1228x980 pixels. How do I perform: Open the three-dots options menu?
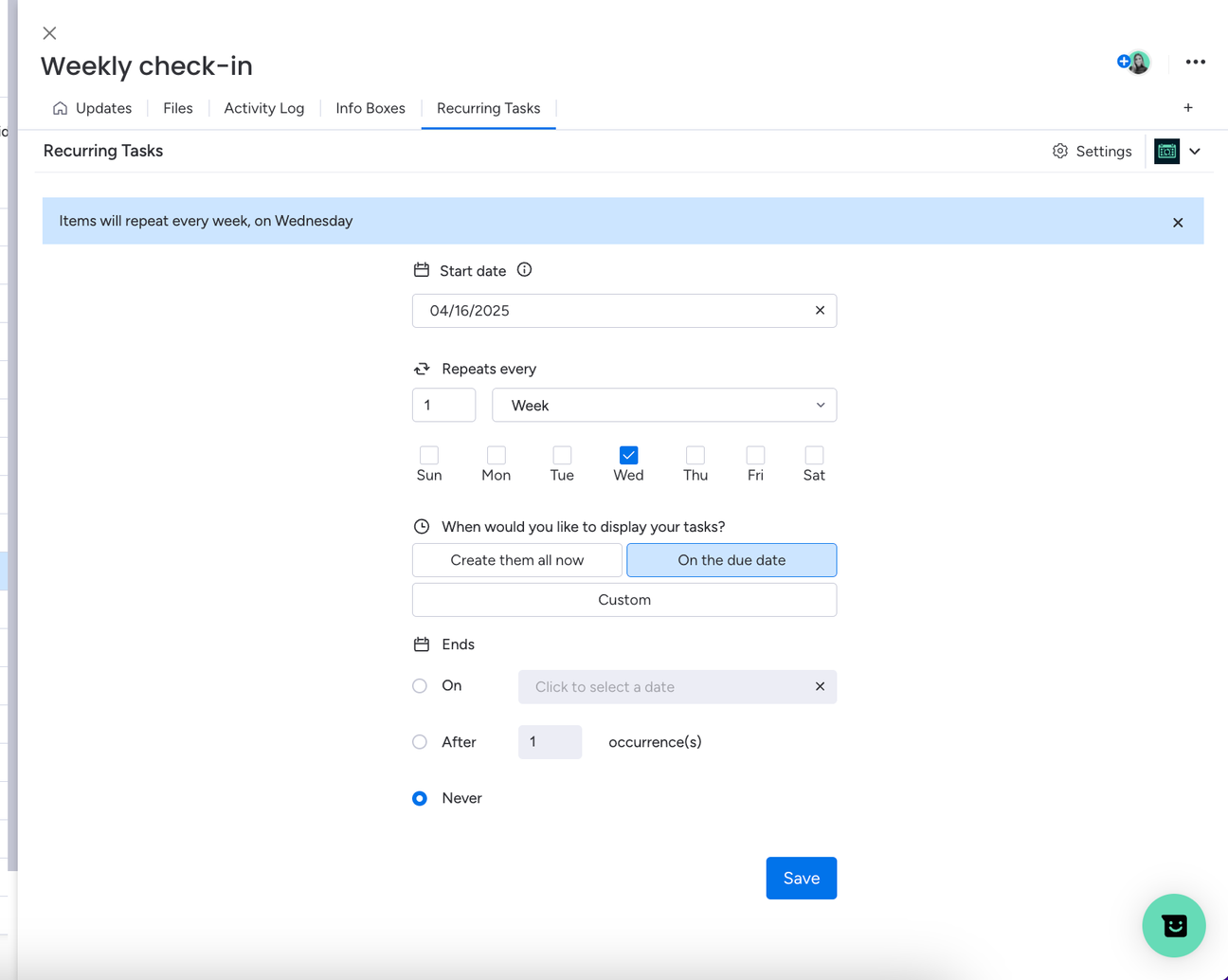coord(1195,62)
